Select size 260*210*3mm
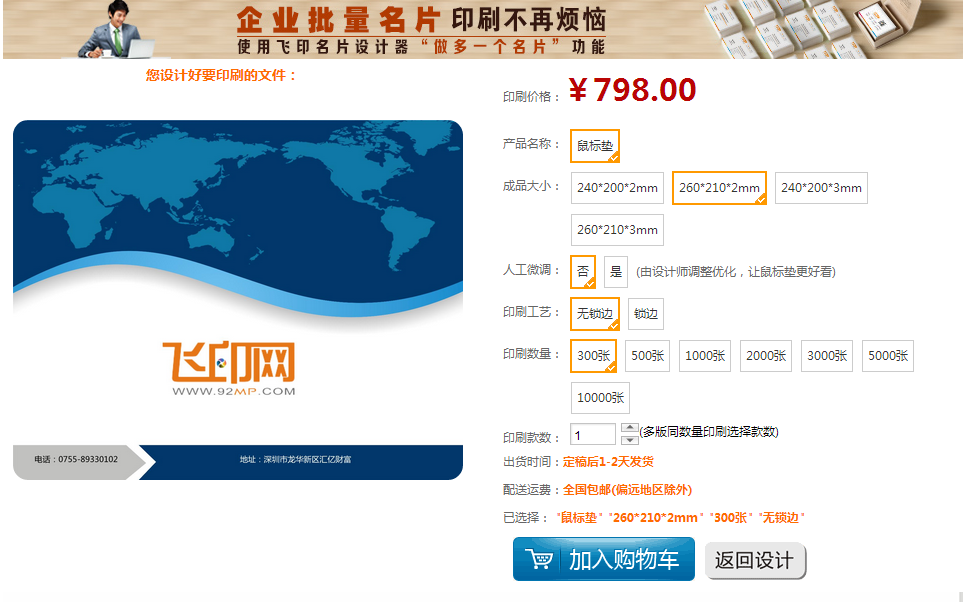Screen dimensions: 966x602 pos(617,230)
